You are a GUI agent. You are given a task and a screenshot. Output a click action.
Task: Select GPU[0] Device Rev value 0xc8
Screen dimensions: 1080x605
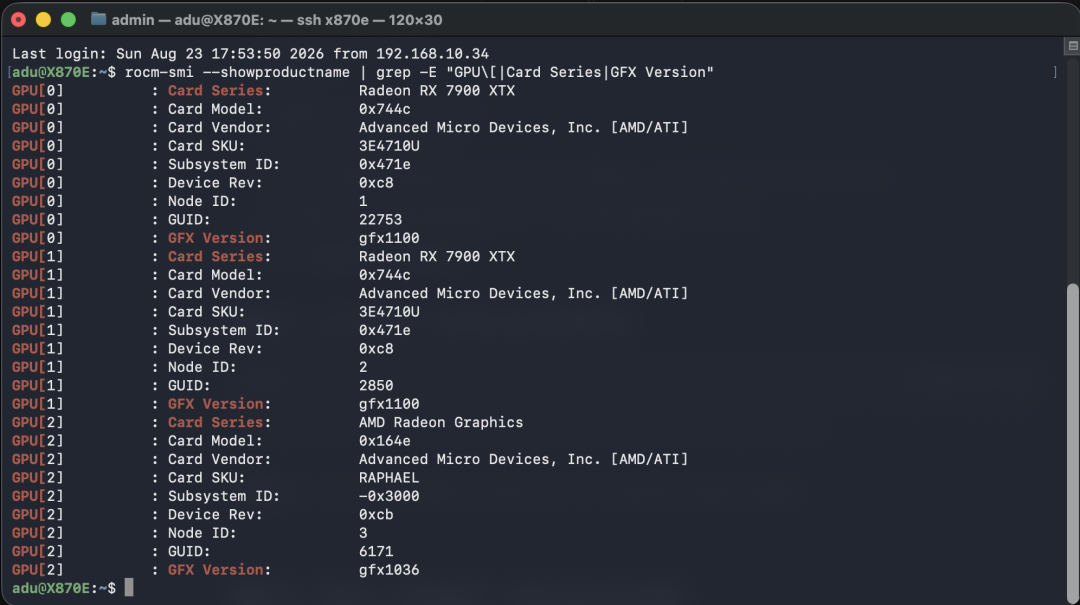pos(376,183)
